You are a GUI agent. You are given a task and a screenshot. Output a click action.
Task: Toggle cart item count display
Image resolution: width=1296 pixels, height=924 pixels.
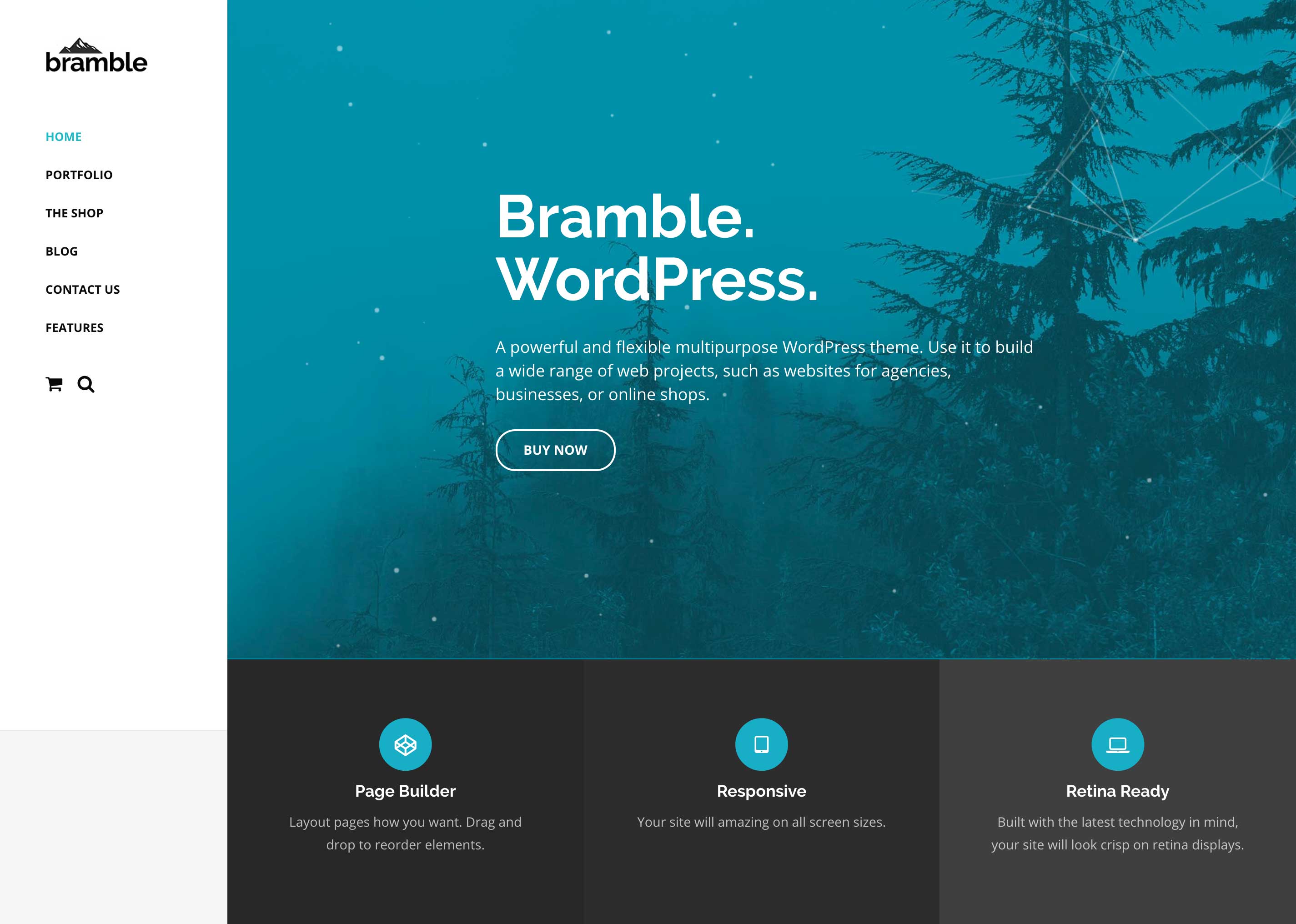point(55,384)
